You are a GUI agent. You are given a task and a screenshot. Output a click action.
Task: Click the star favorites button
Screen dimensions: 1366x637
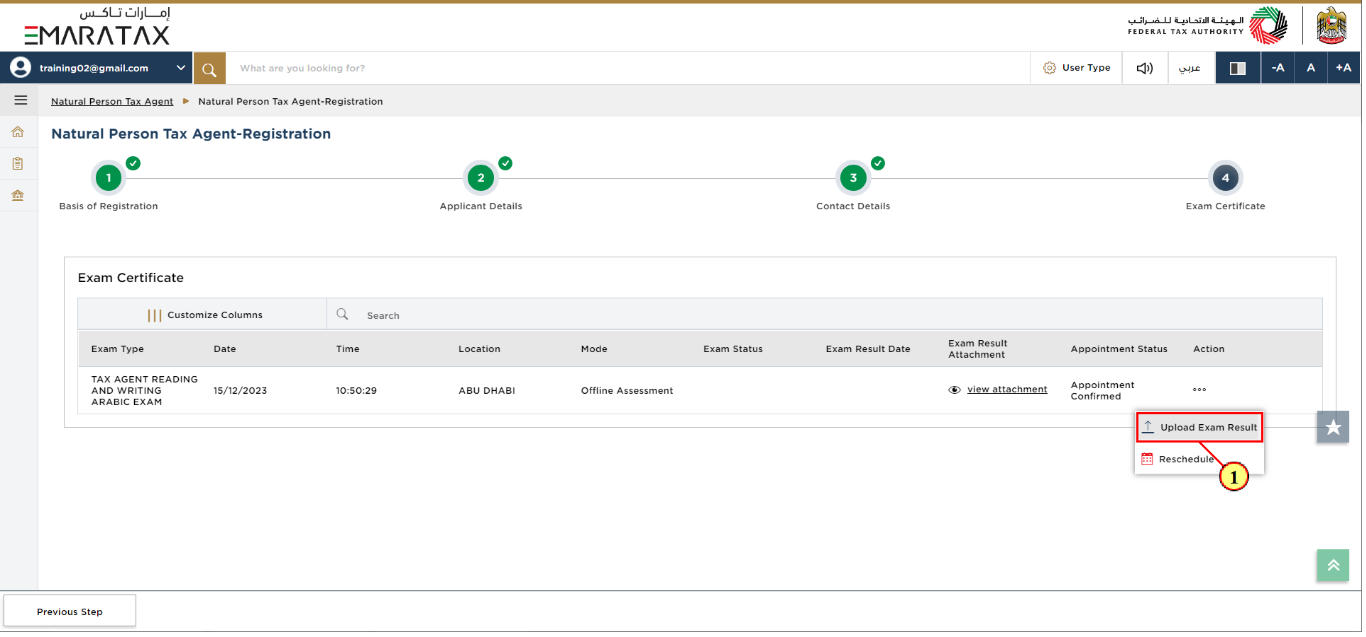(x=1333, y=427)
